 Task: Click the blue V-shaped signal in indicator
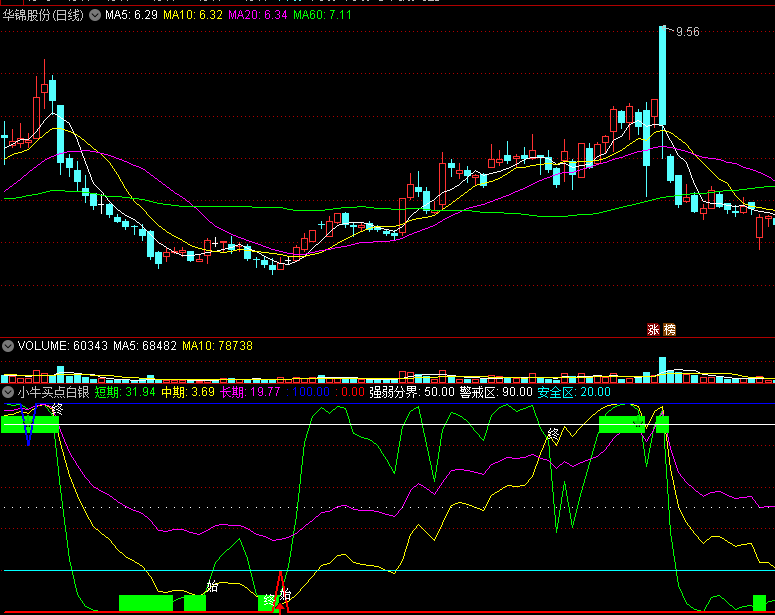(x=29, y=427)
